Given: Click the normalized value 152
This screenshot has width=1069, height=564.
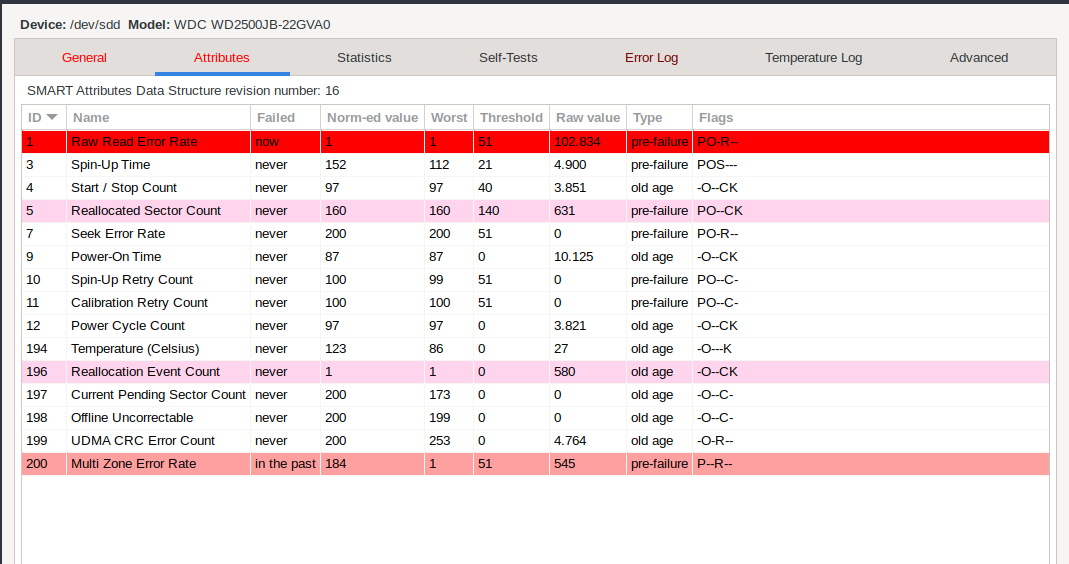Looking at the screenshot, I should tap(335, 165).
